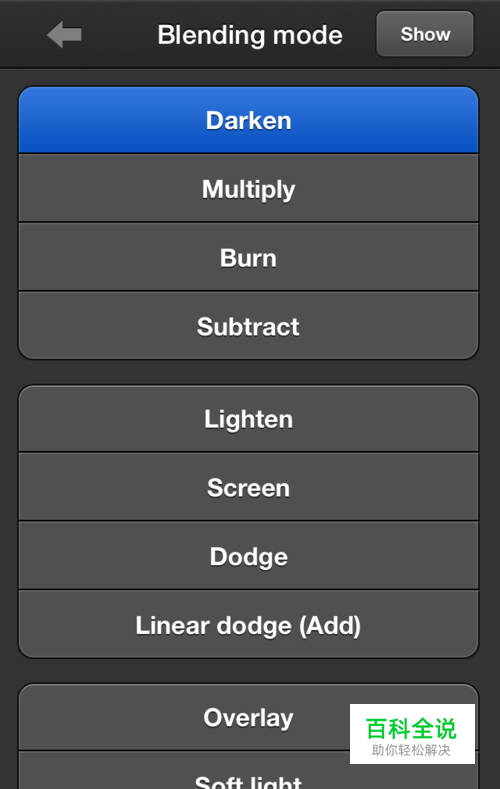Screen dimensions: 500x789
Task: Apply Screen from the lighten group
Action: 248,487
